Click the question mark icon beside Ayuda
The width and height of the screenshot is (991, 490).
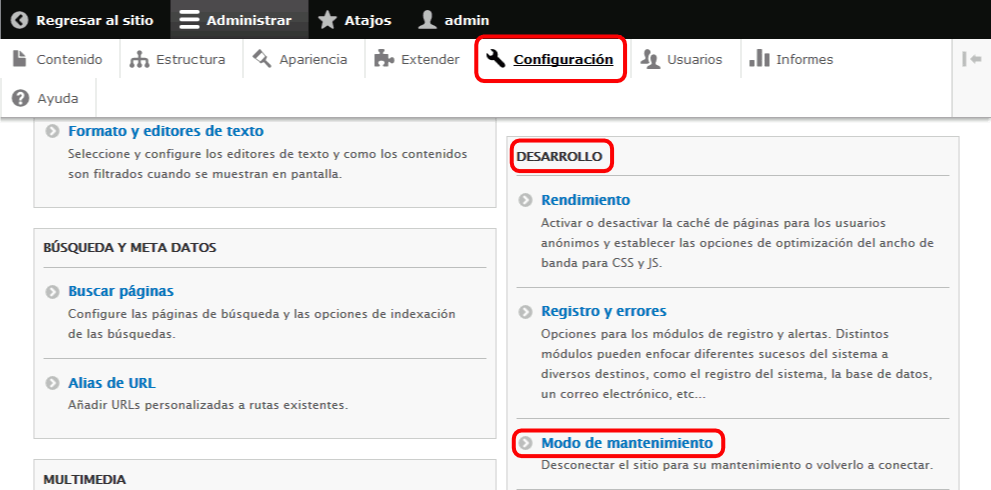pos(21,99)
